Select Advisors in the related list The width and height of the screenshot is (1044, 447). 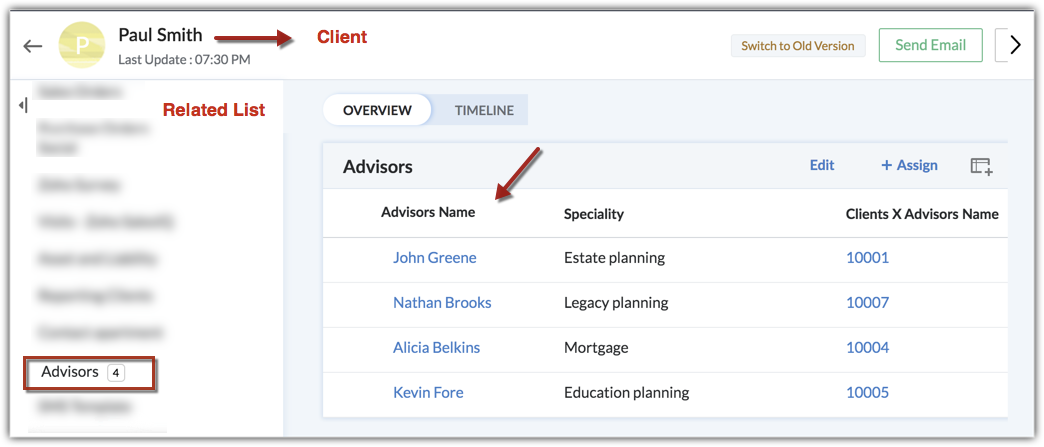tap(70, 372)
